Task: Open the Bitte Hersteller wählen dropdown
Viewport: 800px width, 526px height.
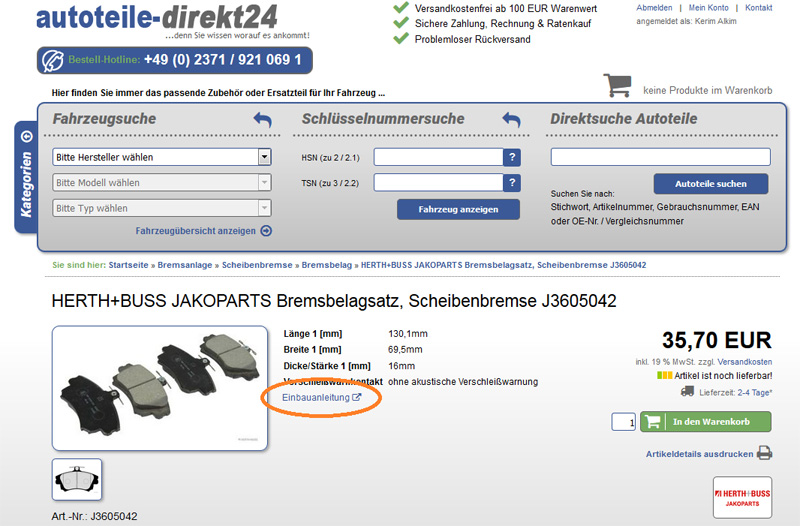Action: tap(162, 157)
